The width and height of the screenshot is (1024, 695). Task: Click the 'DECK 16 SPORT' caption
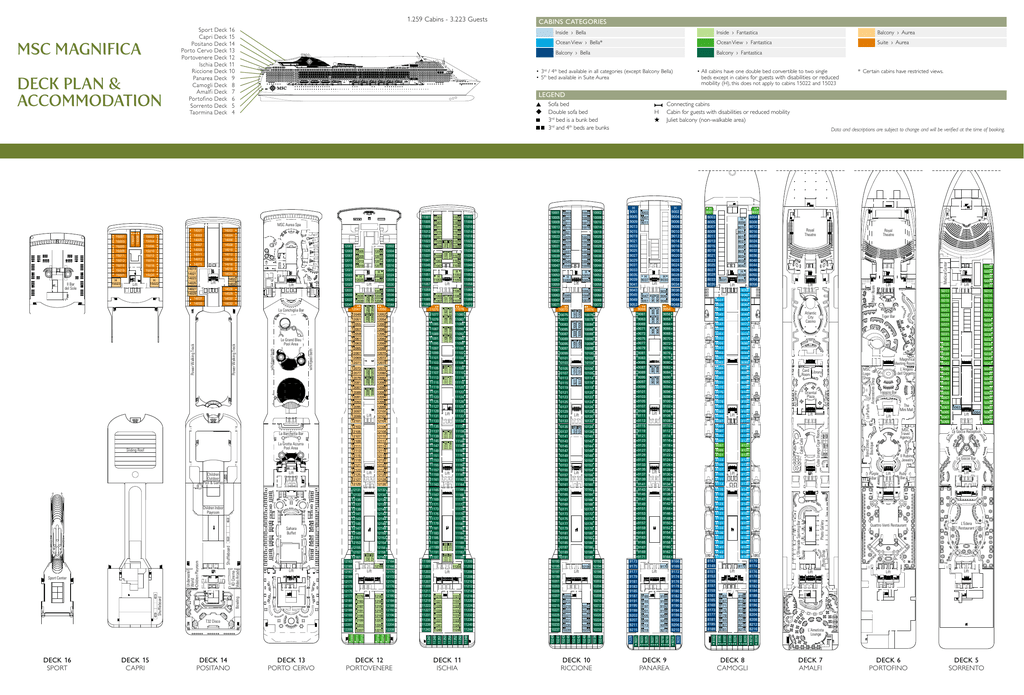(57, 664)
